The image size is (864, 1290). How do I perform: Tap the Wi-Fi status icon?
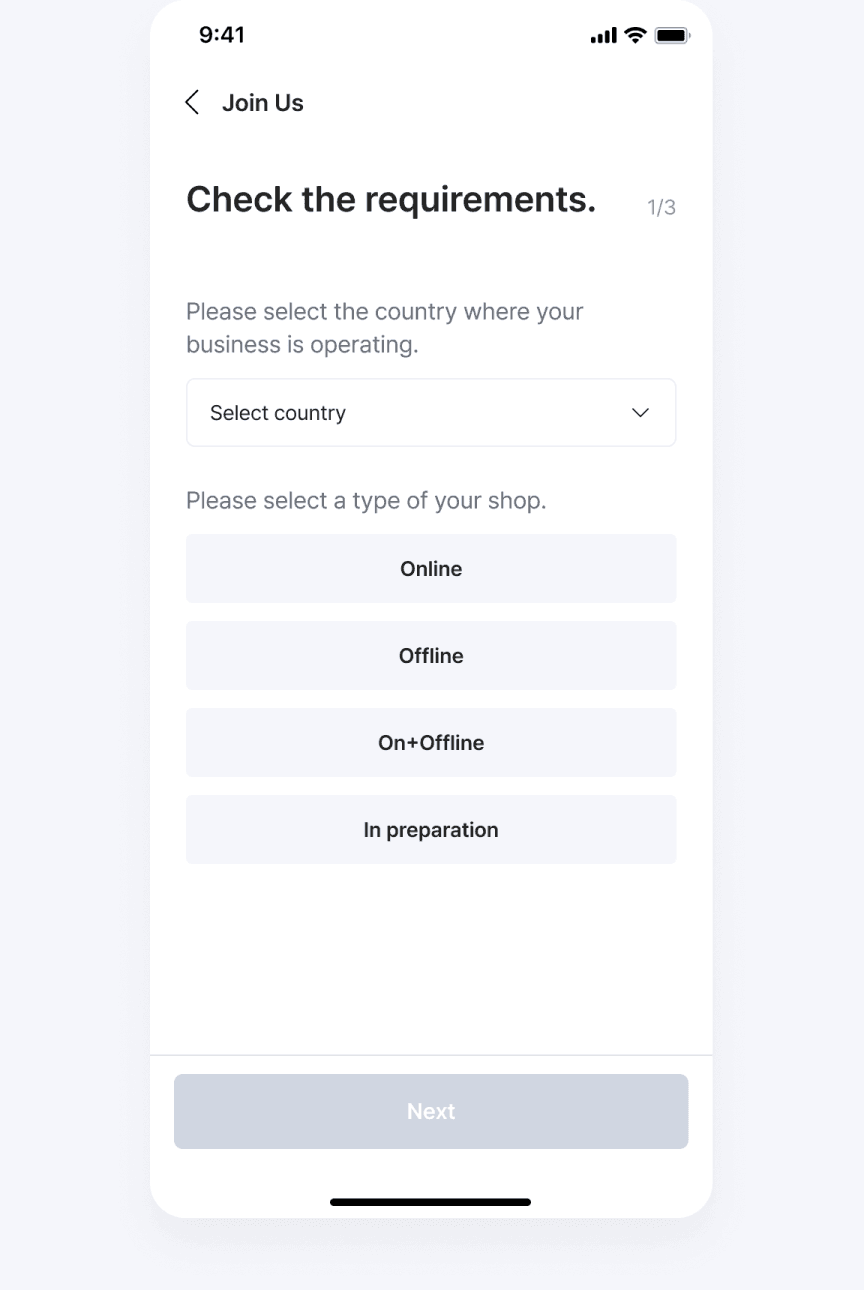(635, 35)
